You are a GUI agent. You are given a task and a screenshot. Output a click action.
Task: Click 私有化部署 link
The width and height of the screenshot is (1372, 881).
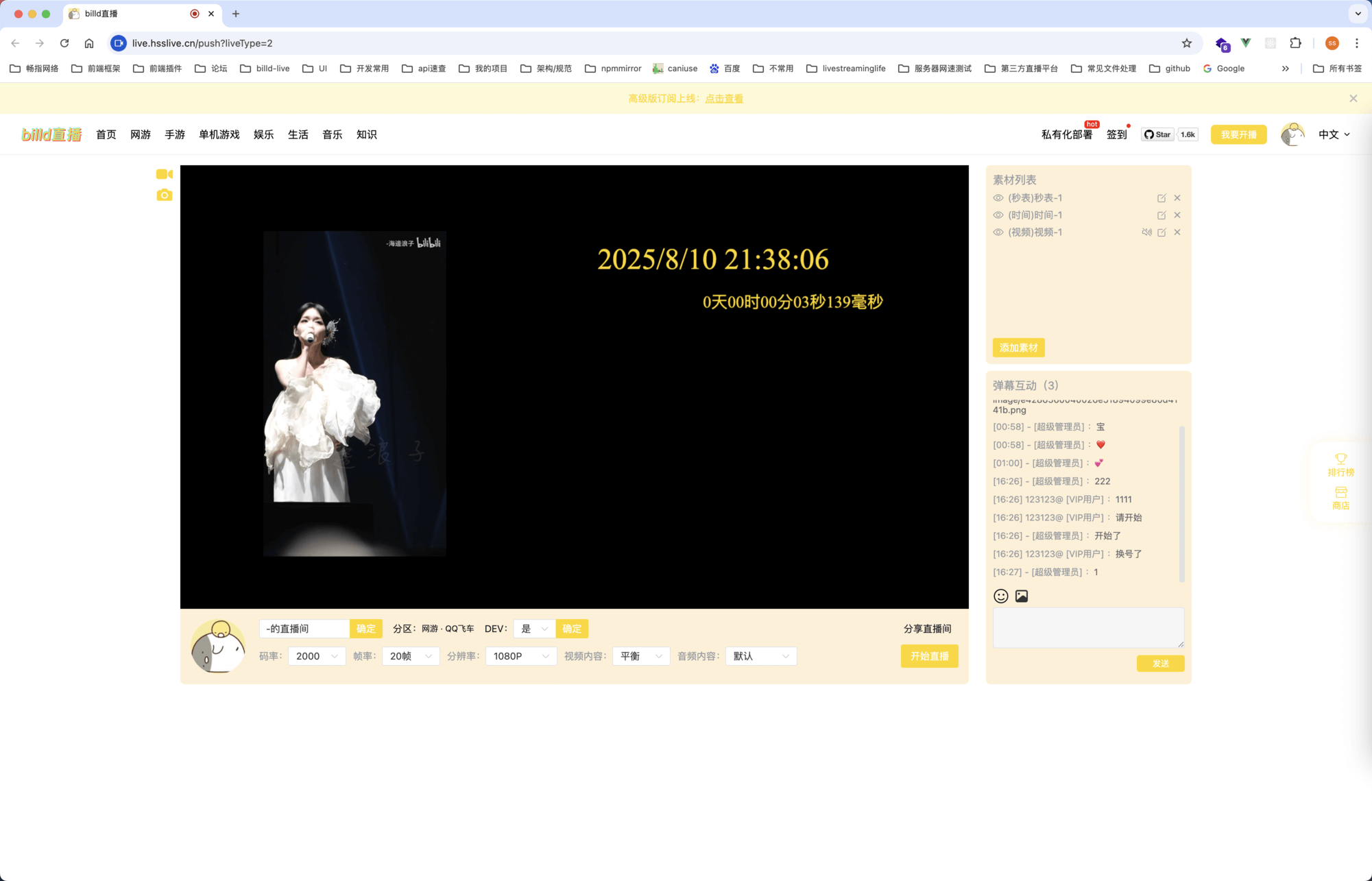point(1067,134)
